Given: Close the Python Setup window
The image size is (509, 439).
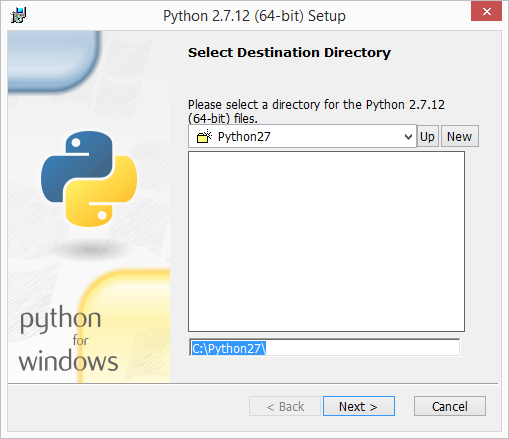Looking at the screenshot, I should point(486,12).
